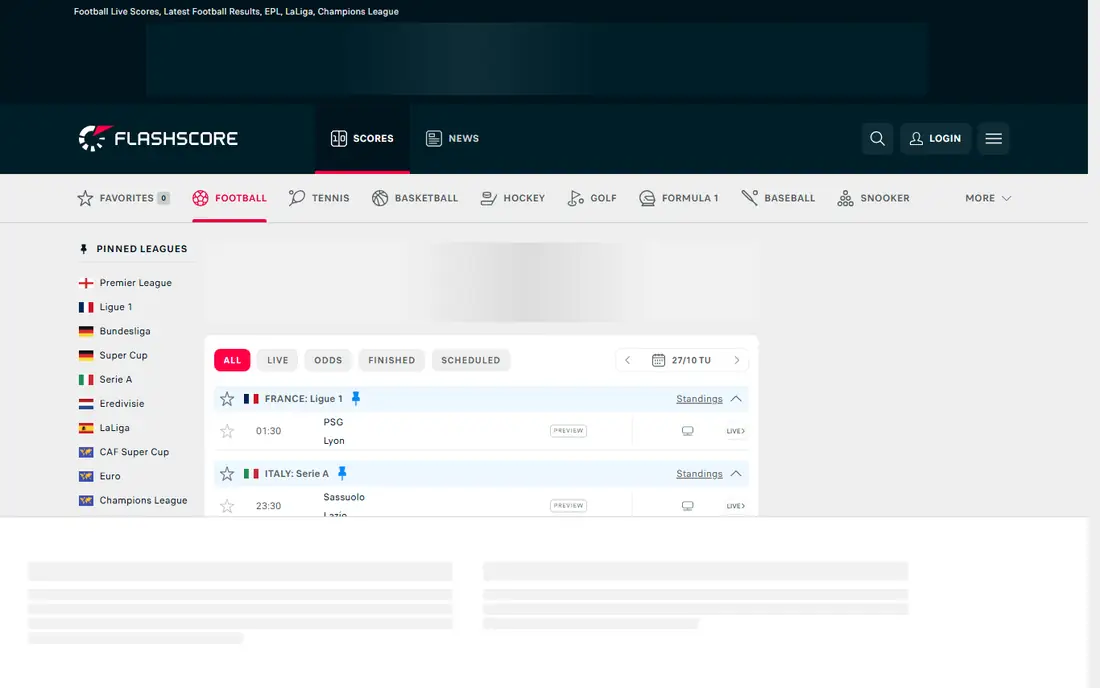The image size is (1100, 688).
Task: Expand the More sports dropdown
Action: click(988, 198)
